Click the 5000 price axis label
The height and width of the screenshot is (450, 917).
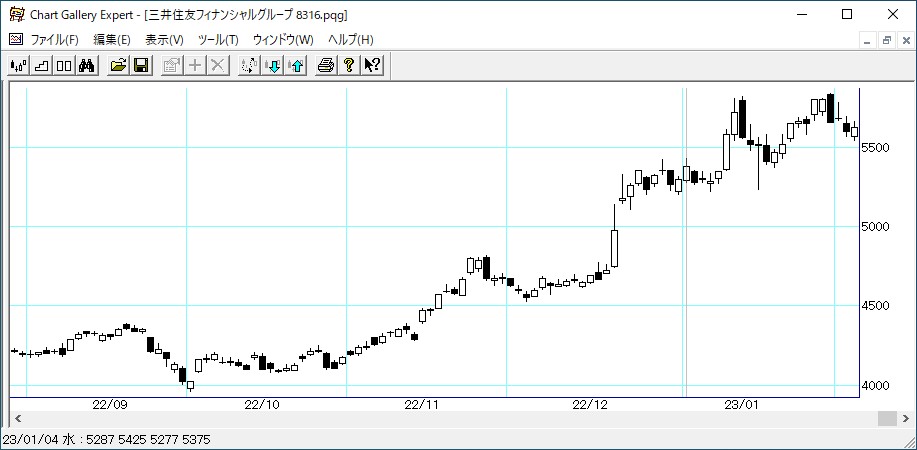[x=875, y=226]
